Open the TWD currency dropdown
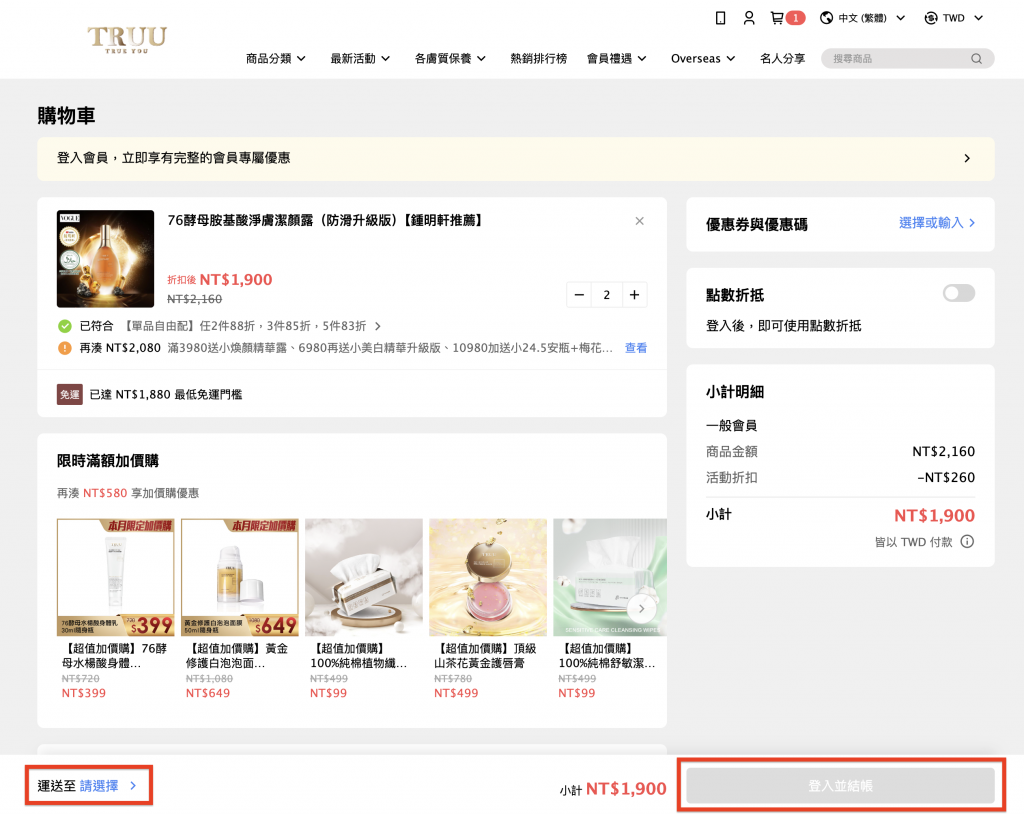Screen dimensions: 1024x814 [x=954, y=18]
